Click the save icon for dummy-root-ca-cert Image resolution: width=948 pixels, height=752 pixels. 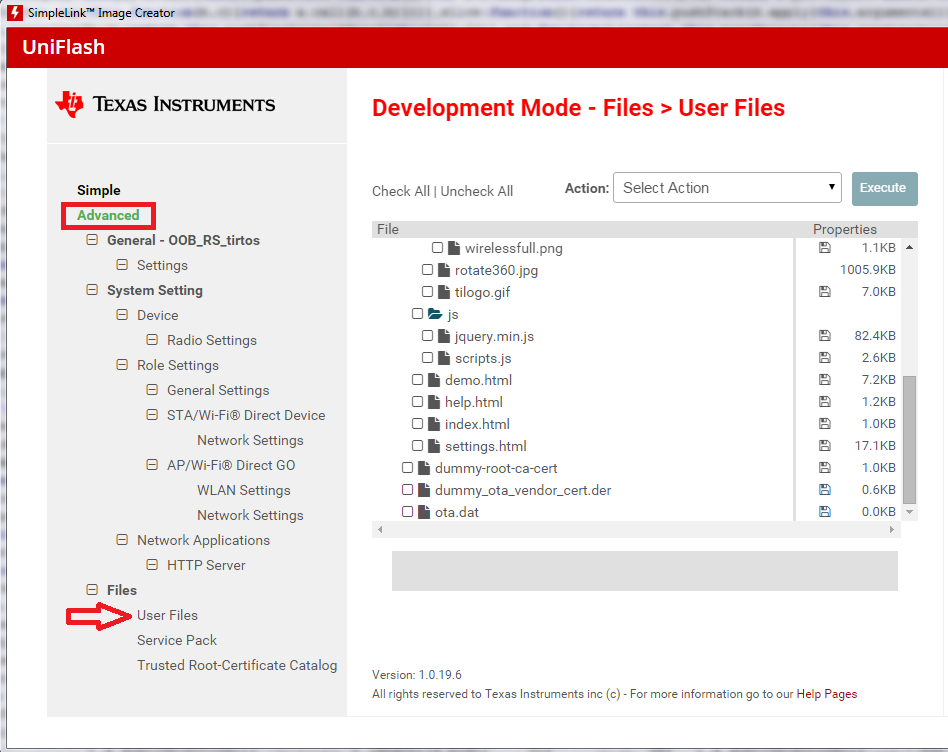(825, 468)
